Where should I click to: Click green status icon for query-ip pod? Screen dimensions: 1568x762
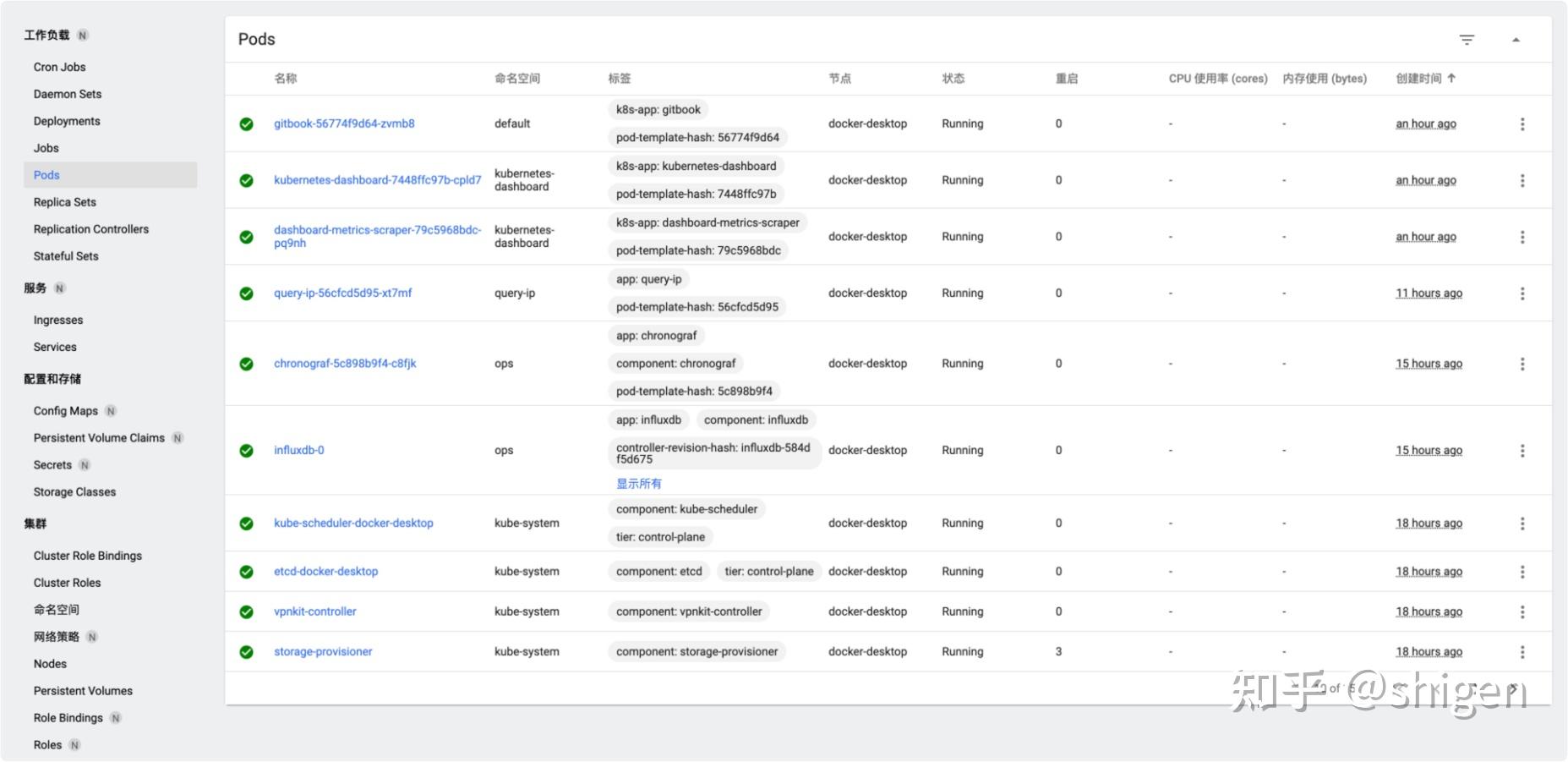coord(246,293)
